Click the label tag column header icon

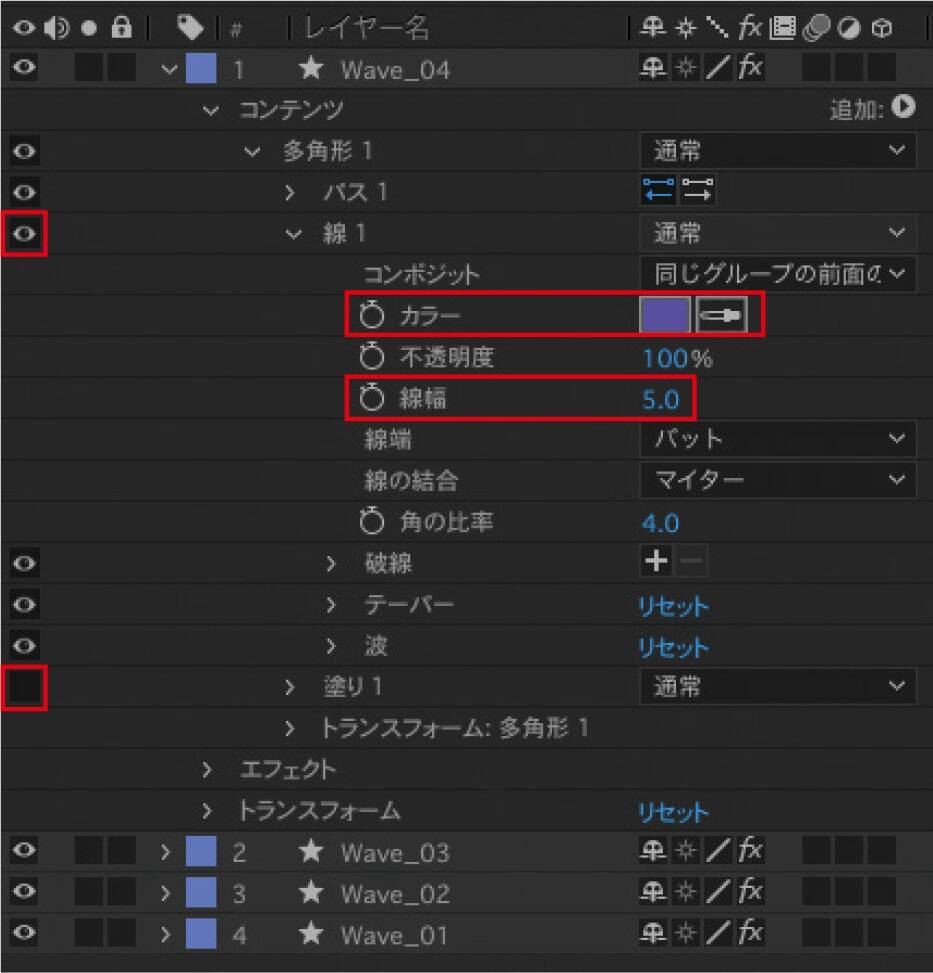(190, 27)
